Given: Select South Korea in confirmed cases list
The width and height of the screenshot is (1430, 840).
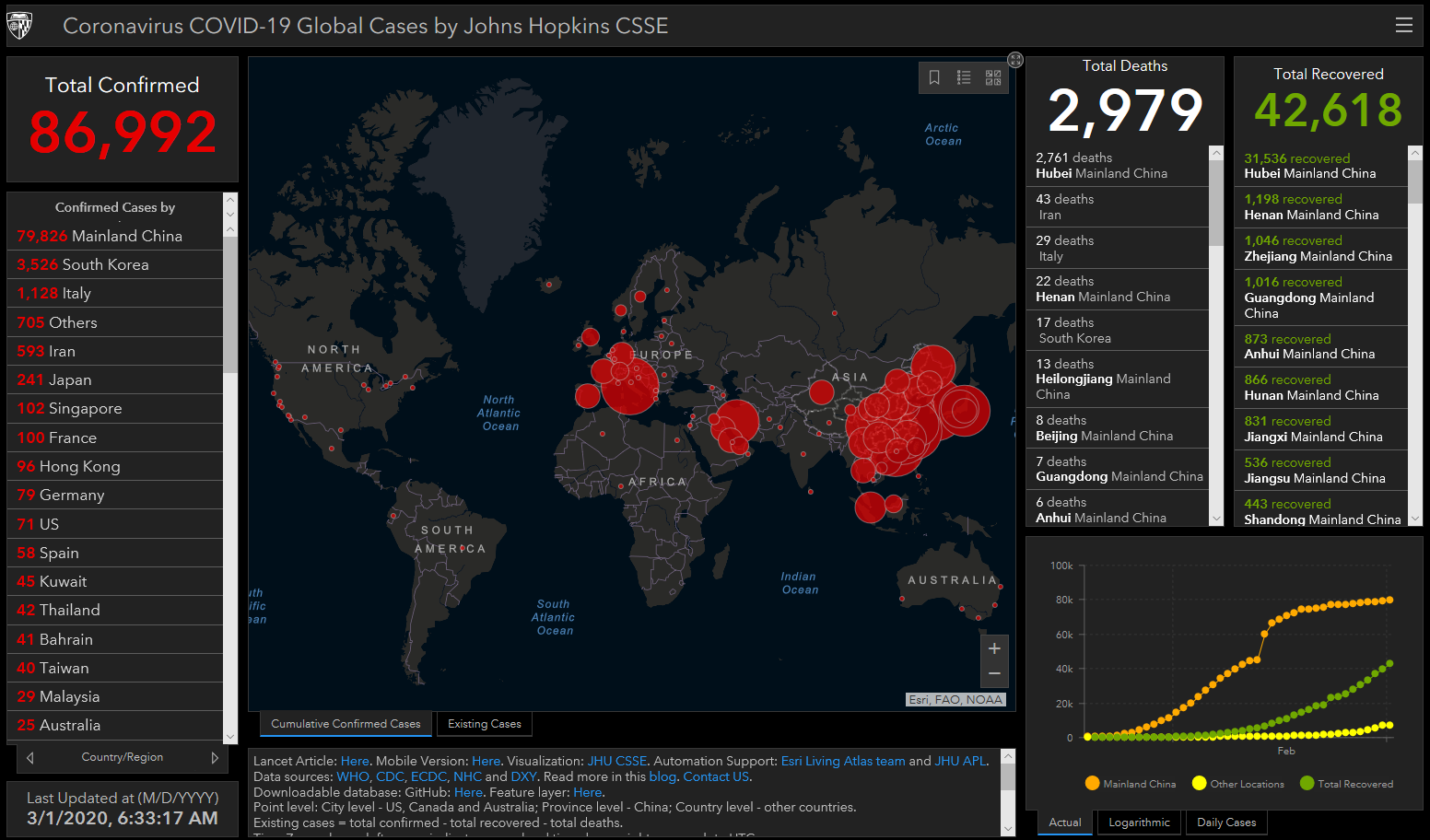Looking at the screenshot, I should [x=105, y=265].
